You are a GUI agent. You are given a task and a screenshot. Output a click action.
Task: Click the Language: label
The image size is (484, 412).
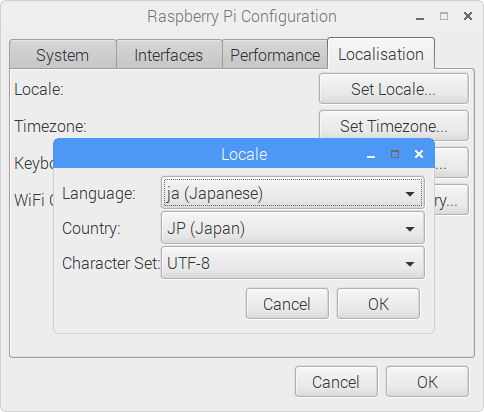coord(99,194)
